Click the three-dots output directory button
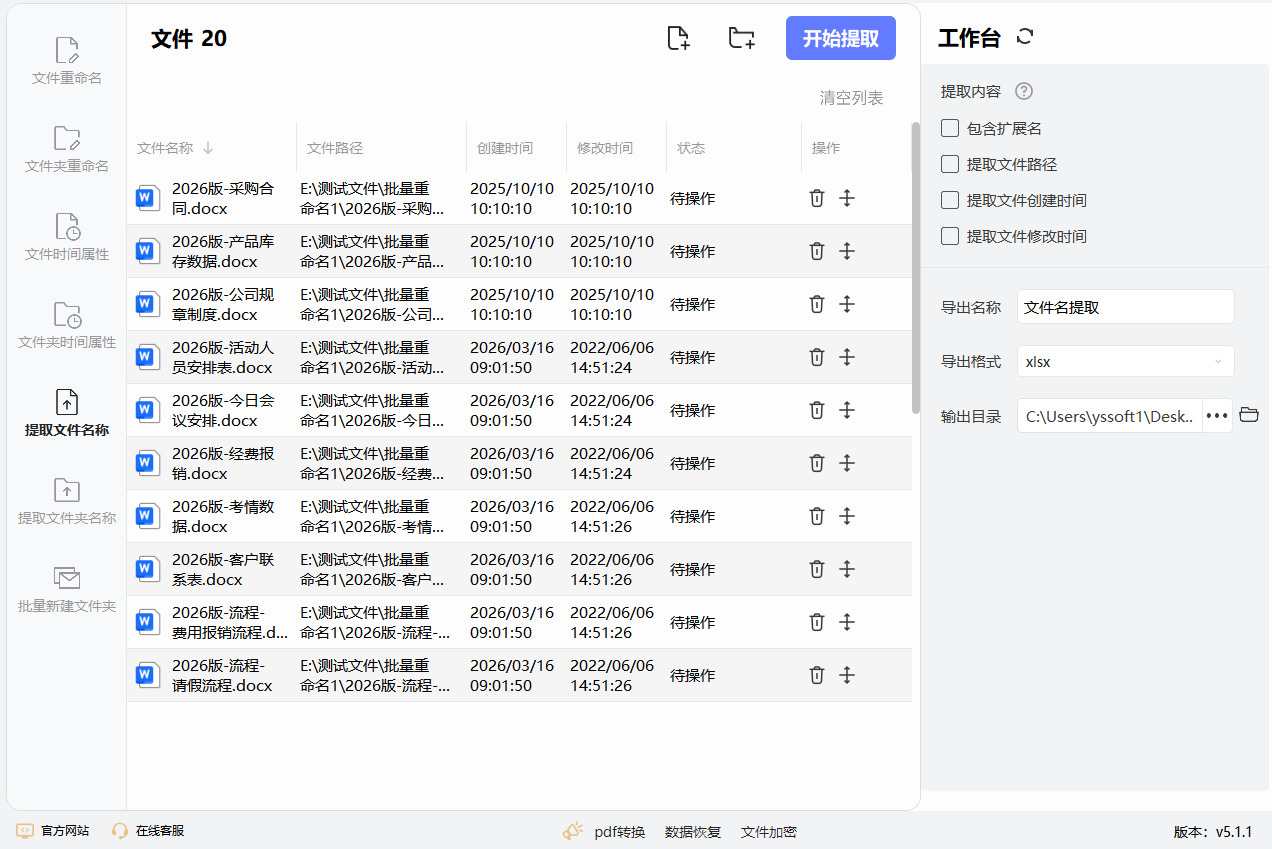Screen dimensions: 1272x849 1217,415
